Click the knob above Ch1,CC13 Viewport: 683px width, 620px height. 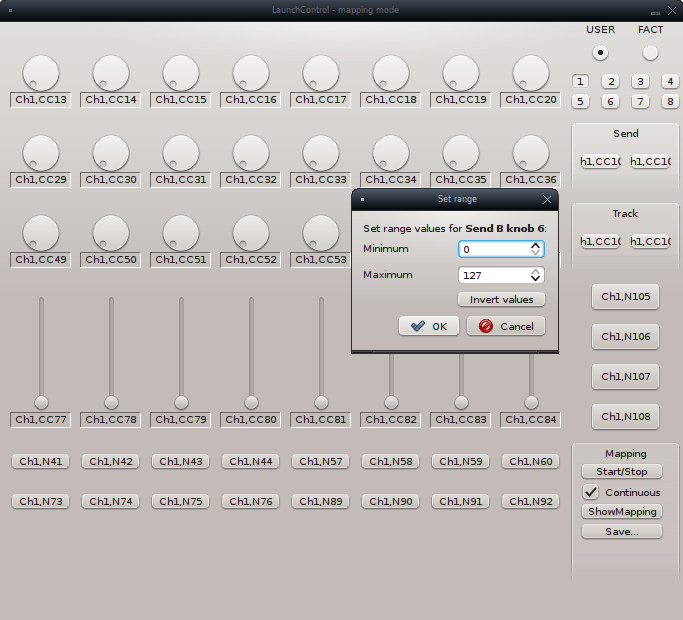point(41,73)
